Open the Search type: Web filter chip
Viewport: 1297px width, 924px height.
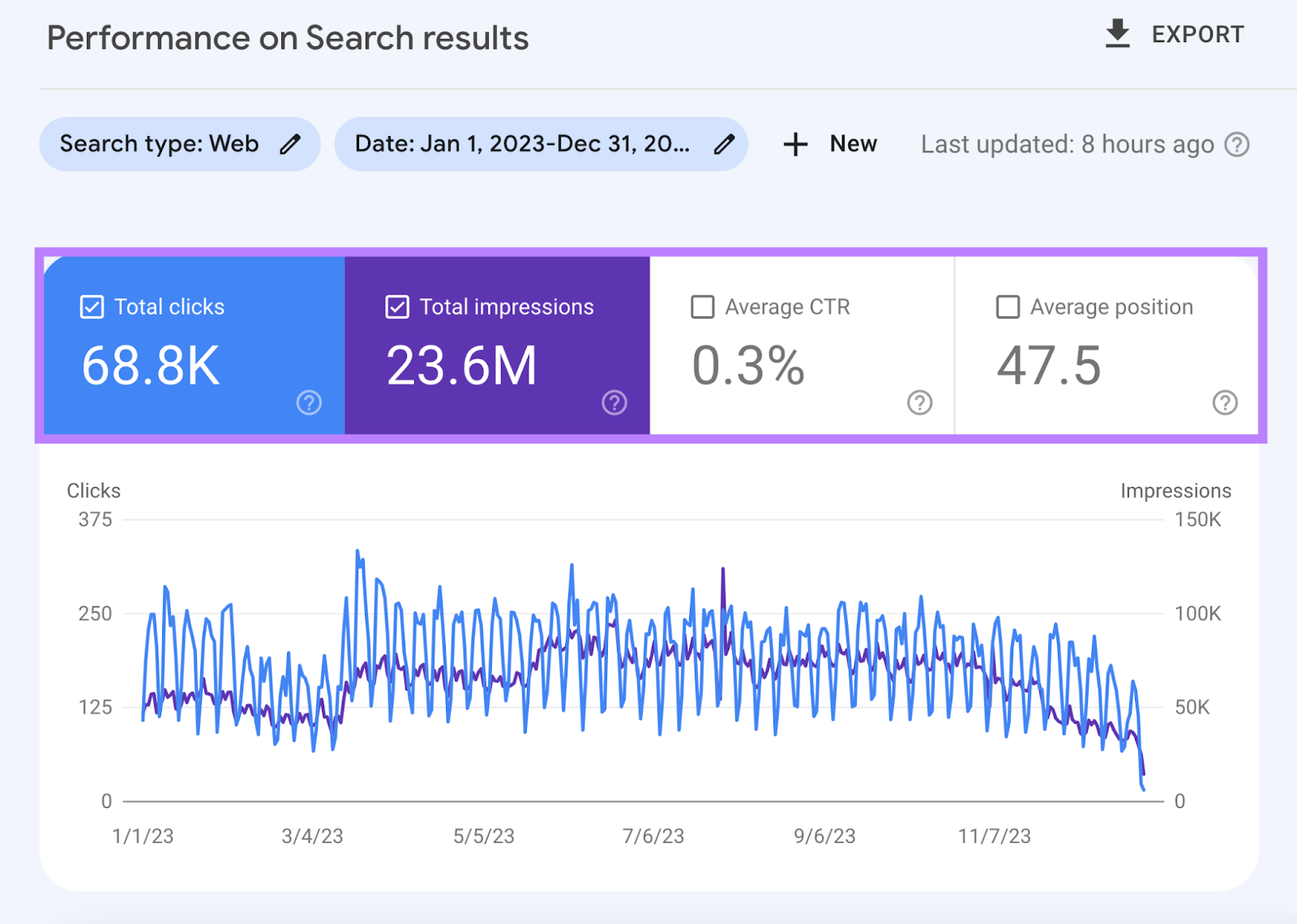159,143
